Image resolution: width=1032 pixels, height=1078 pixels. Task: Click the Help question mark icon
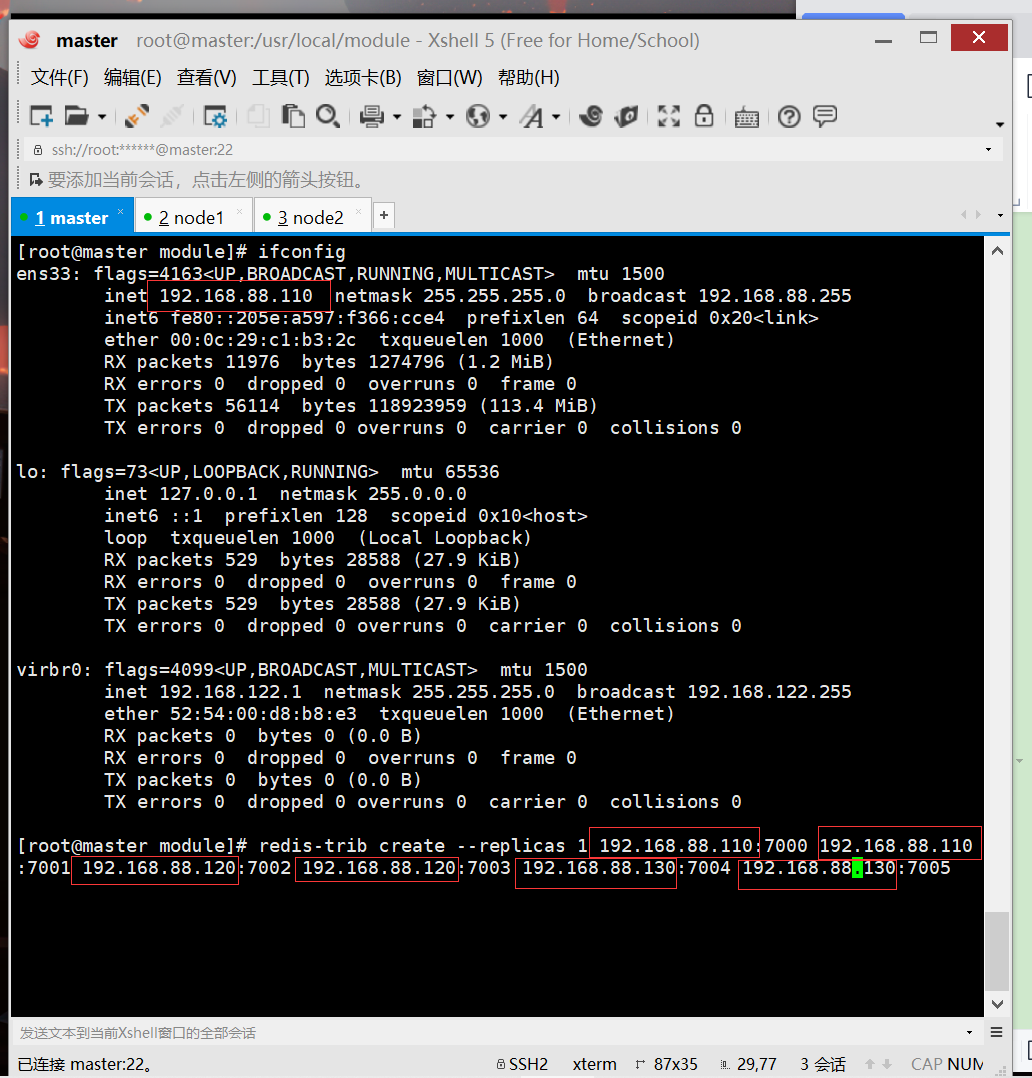pyautogui.click(x=789, y=117)
